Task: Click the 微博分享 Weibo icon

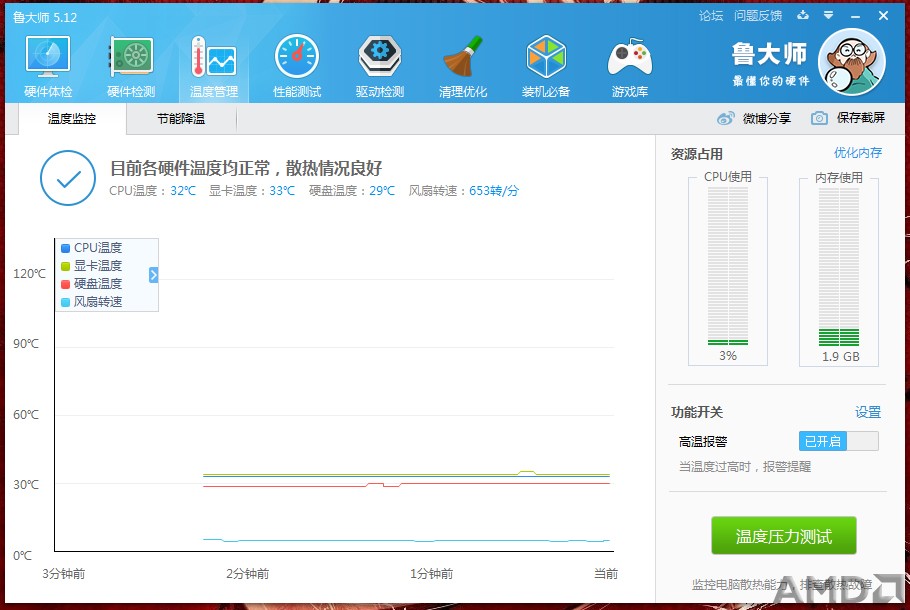Action: click(x=725, y=118)
